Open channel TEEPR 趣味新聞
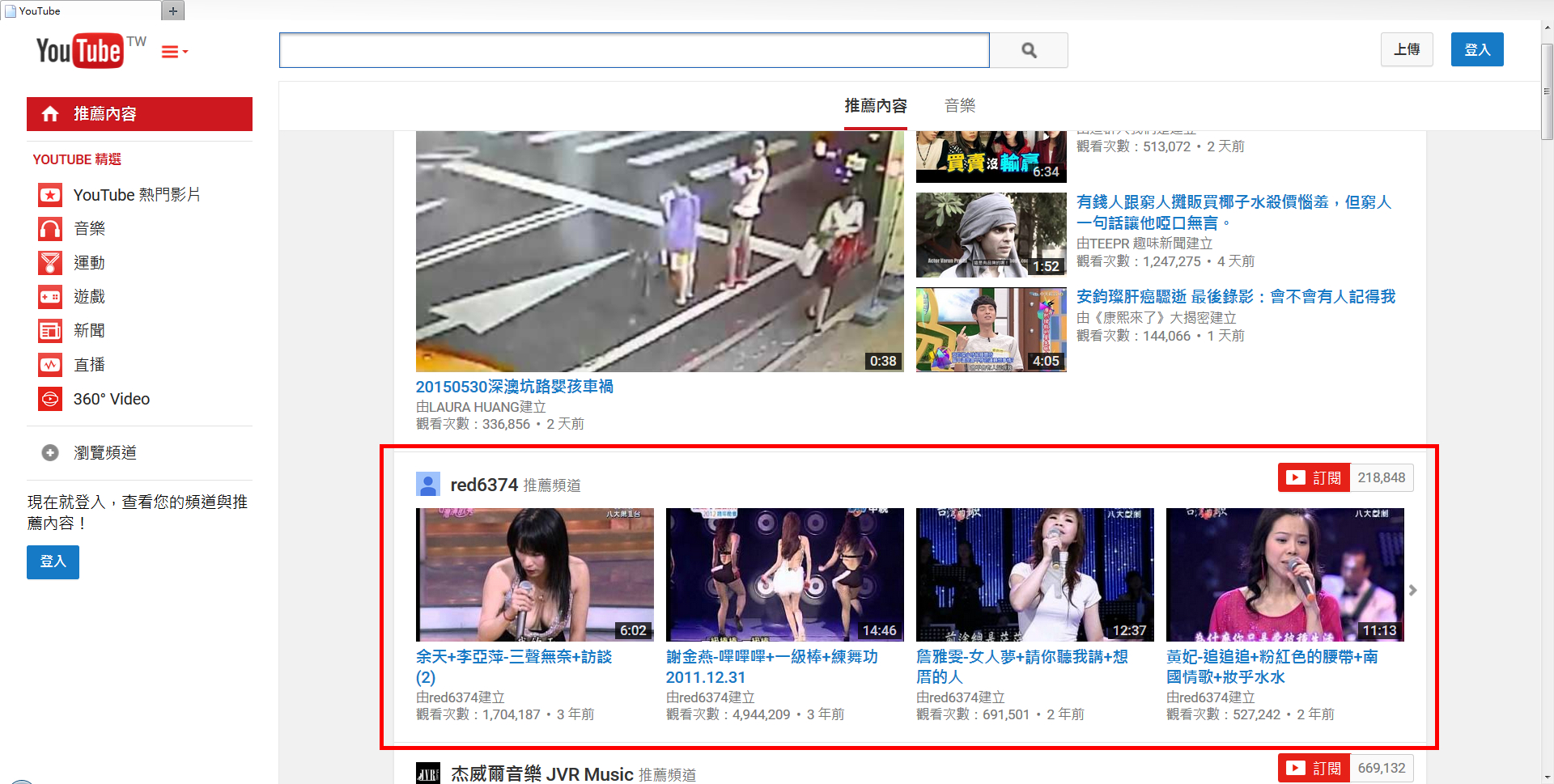 1151,244
